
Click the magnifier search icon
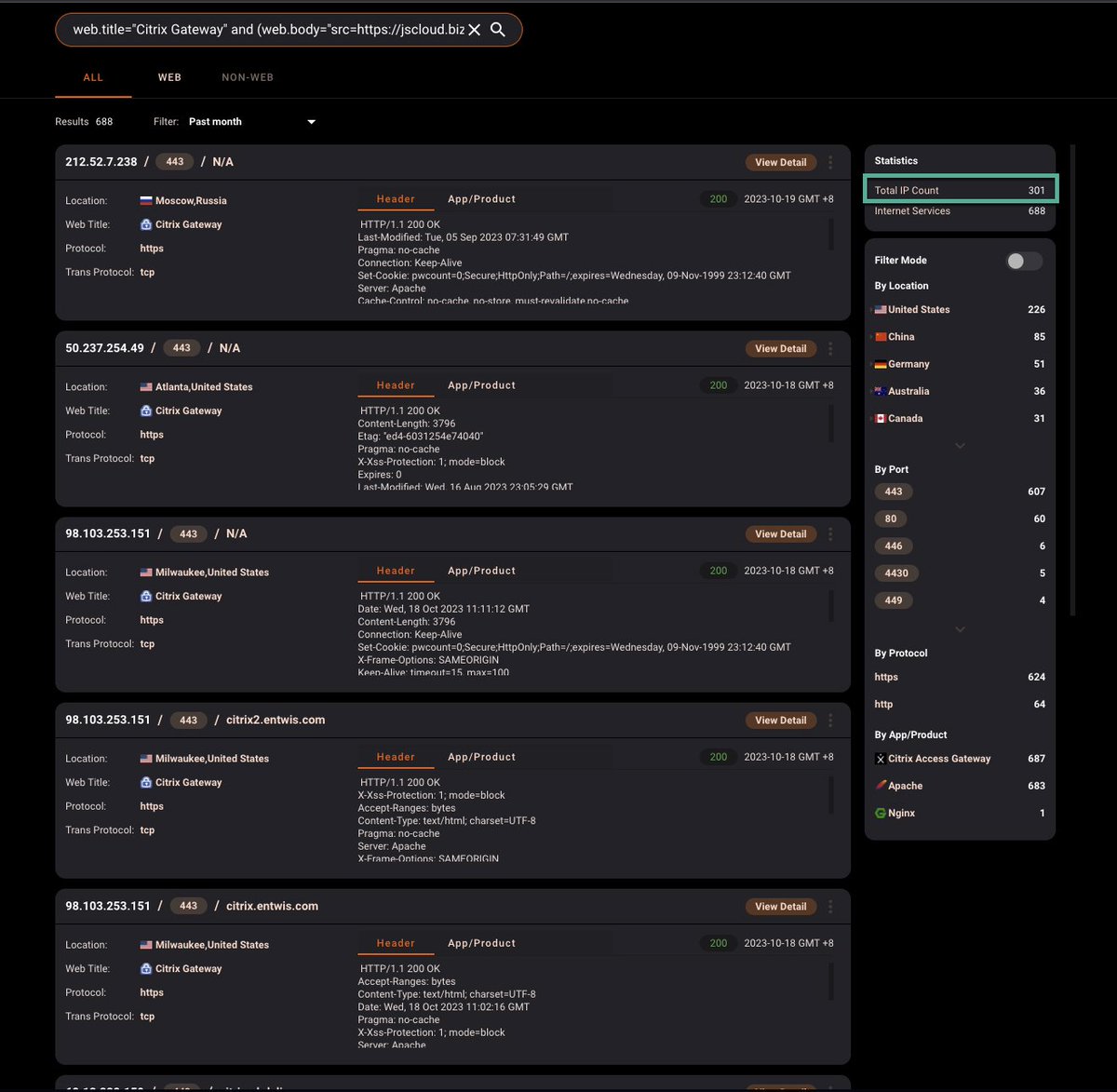(498, 30)
